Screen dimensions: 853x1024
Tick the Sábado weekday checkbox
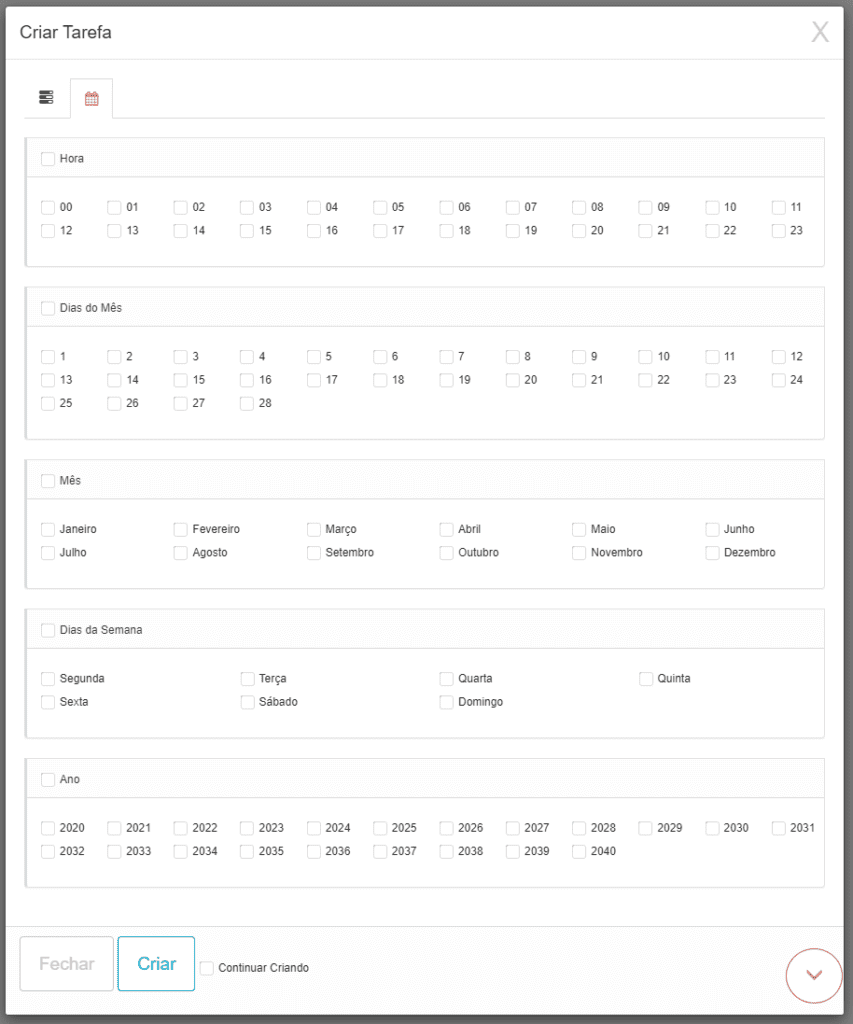(x=247, y=702)
